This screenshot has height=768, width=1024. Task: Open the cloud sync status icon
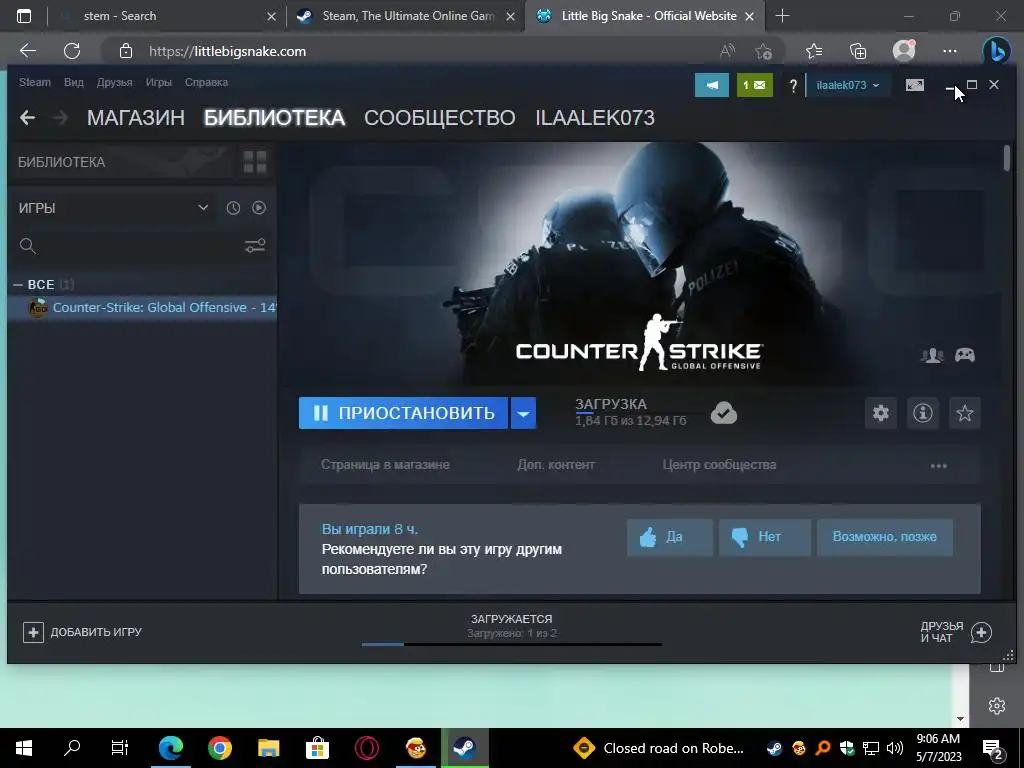pyautogui.click(x=724, y=413)
